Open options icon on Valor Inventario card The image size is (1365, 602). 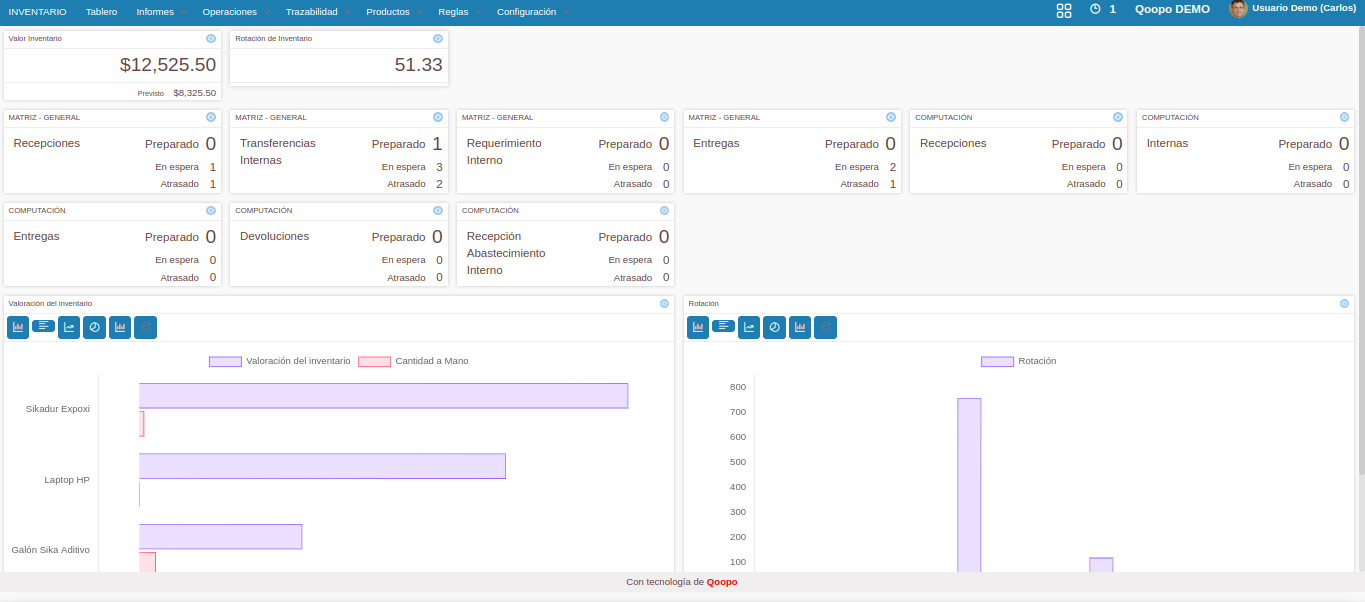pos(211,38)
